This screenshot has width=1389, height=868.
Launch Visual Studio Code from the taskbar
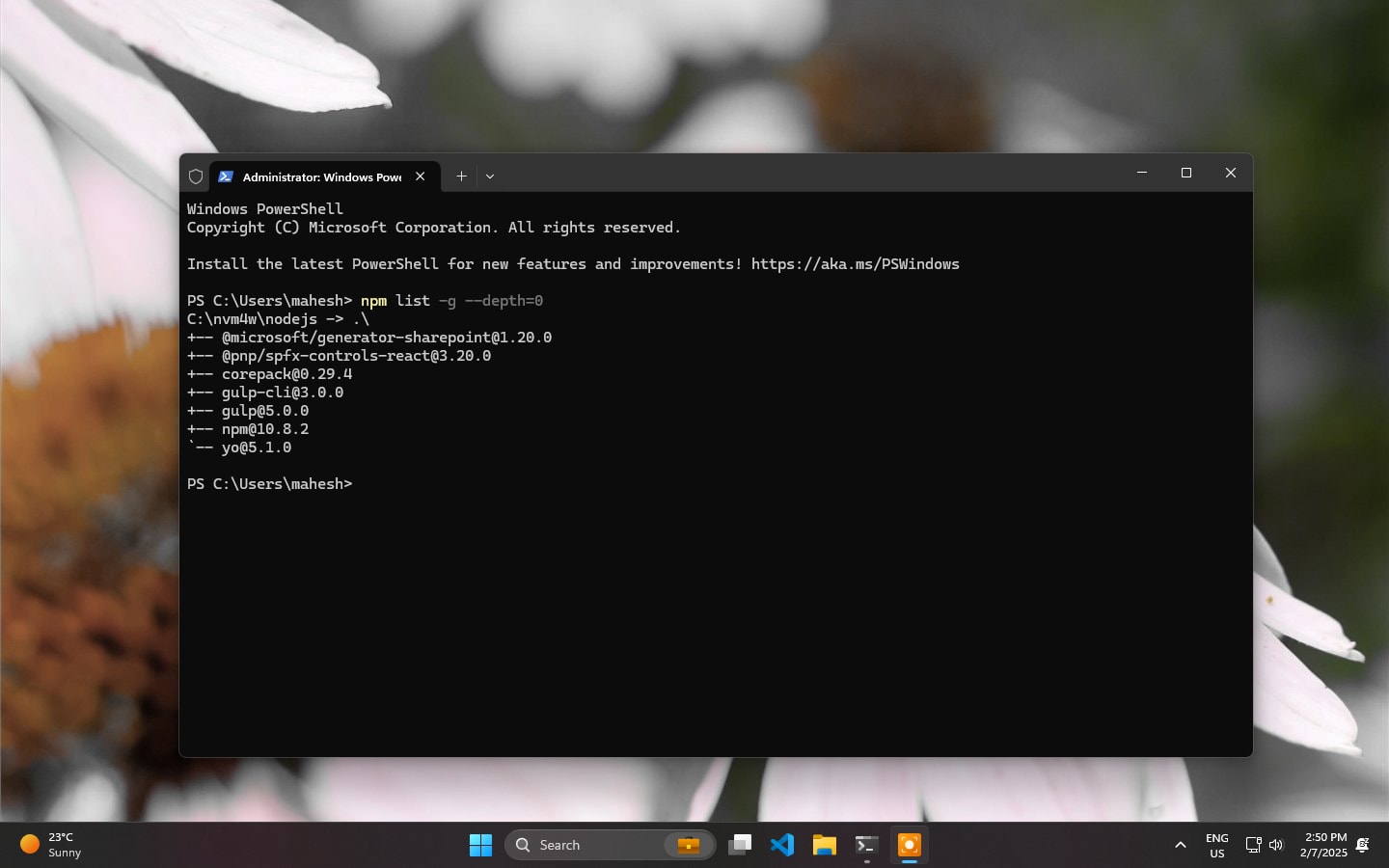click(782, 845)
